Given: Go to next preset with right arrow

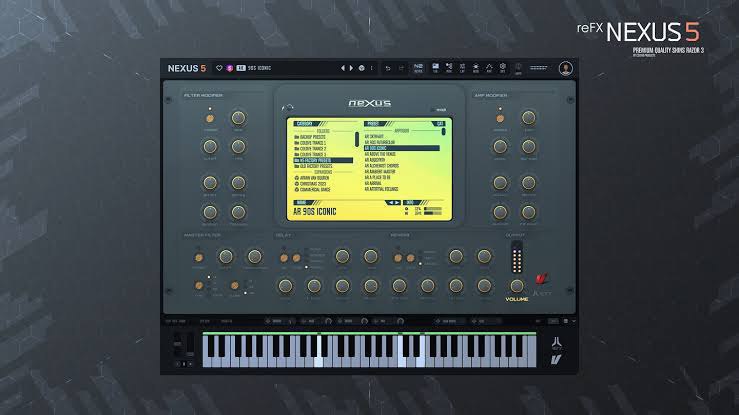Looking at the screenshot, I should click(x=351, y=68).
